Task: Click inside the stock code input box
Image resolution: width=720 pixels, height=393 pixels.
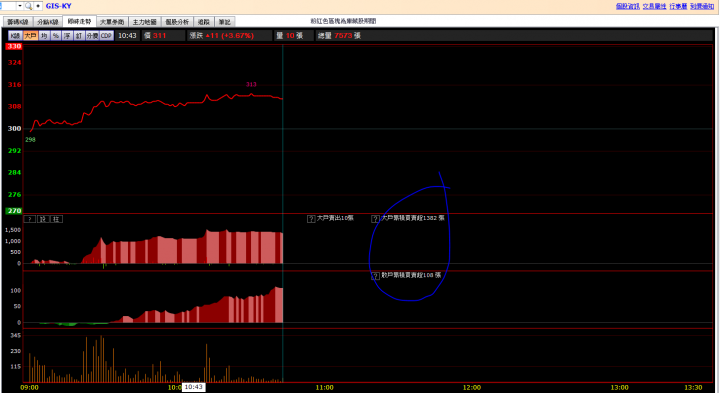Action: point(8,6)
